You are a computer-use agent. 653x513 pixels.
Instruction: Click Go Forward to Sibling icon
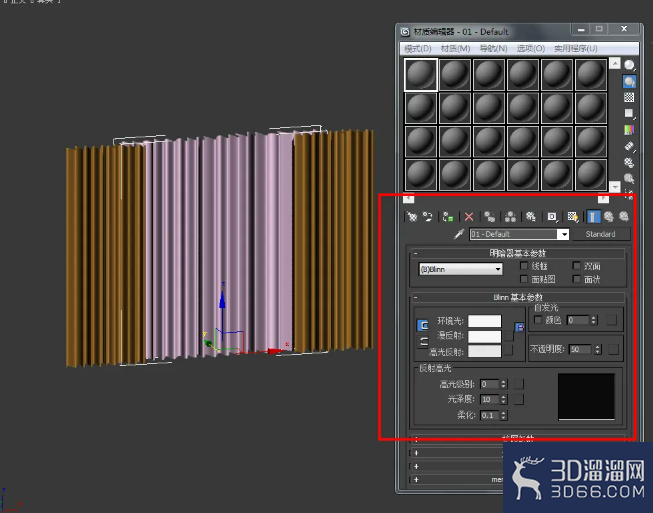624,217
